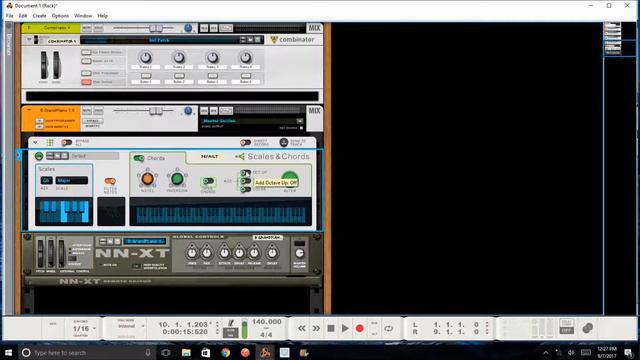Open the Options menu
Screen dimensions: 640x360
[x=60, y=16]
